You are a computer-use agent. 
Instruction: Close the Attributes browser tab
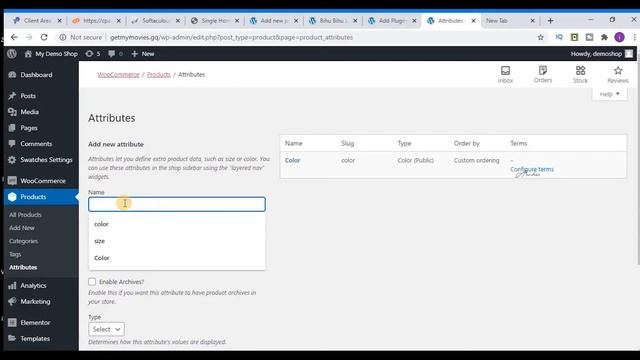point(473,20)
